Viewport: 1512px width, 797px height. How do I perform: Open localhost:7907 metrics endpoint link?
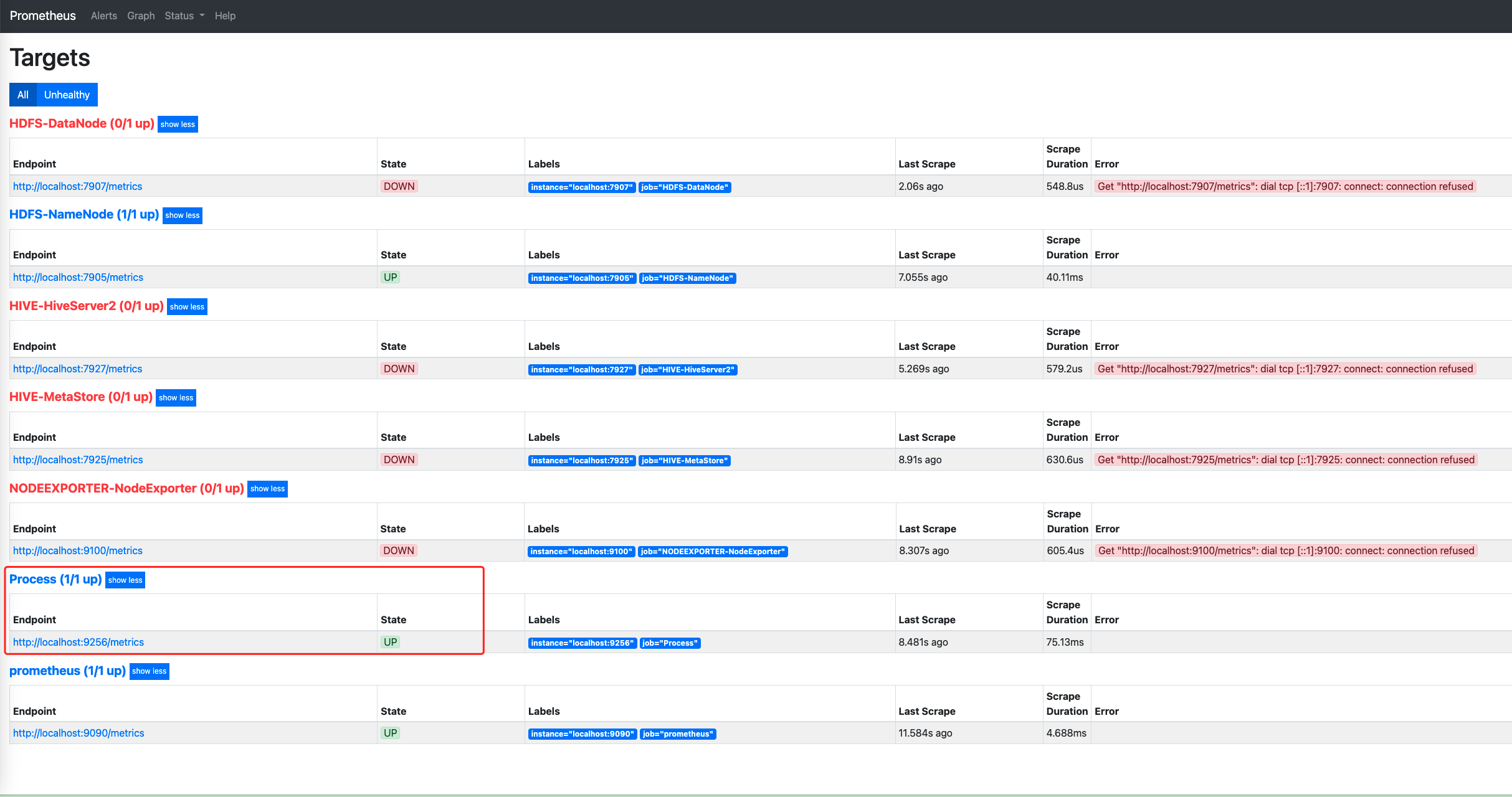tap(77, 186)
